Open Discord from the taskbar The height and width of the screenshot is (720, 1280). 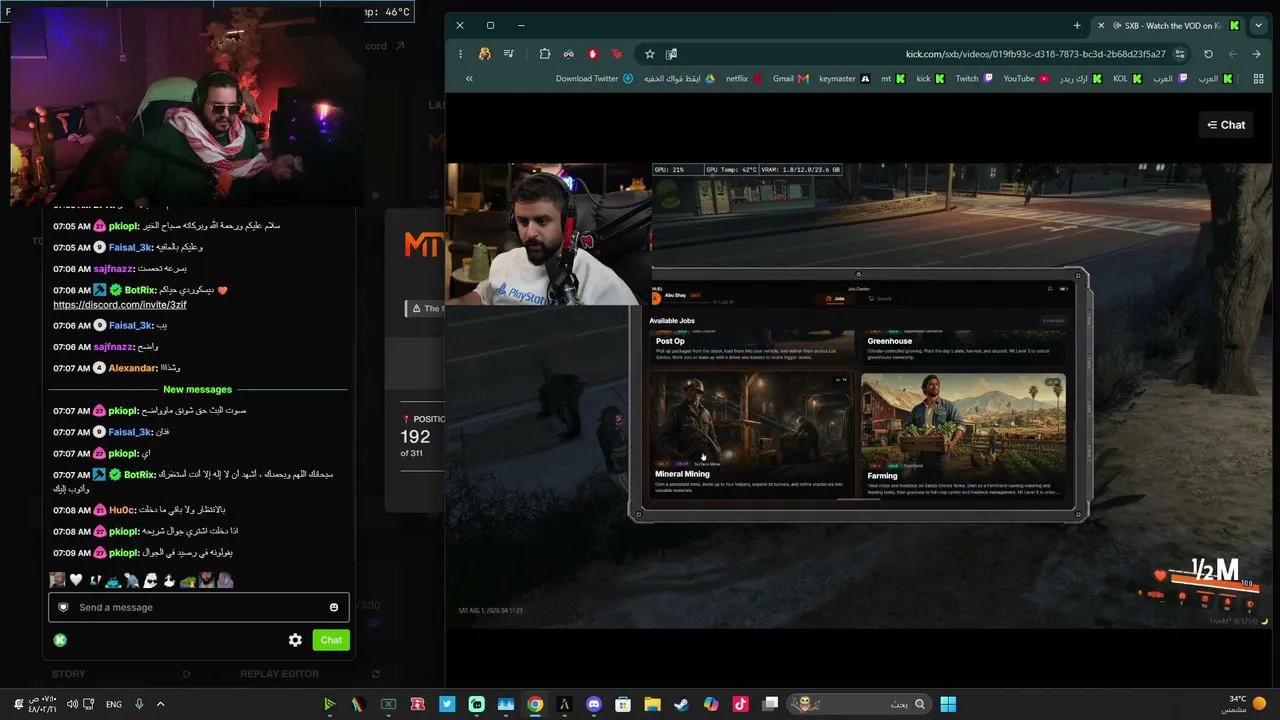(x=594, y=704)
